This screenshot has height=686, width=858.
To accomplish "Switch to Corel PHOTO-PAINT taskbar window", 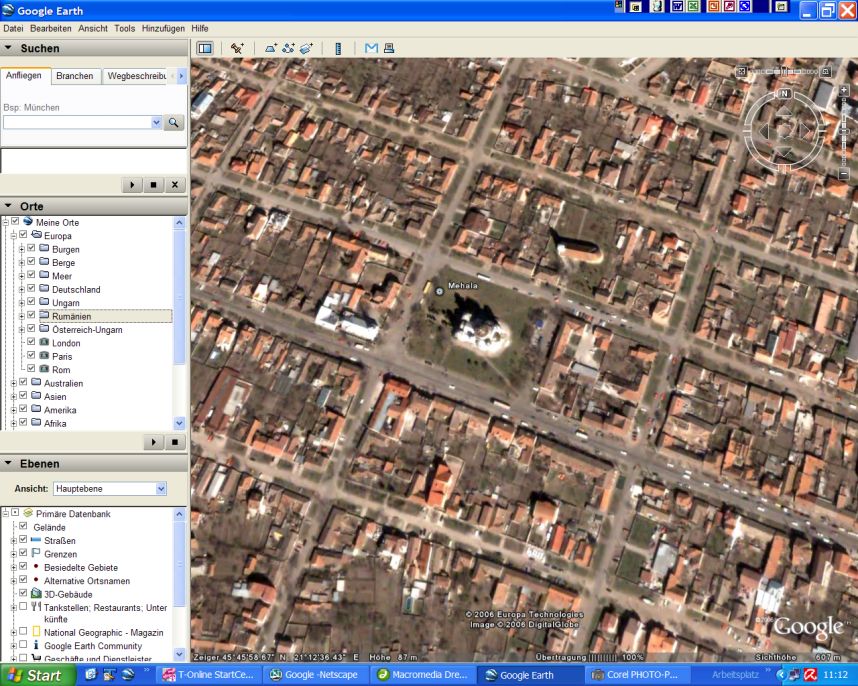I will tap(637, 675).
